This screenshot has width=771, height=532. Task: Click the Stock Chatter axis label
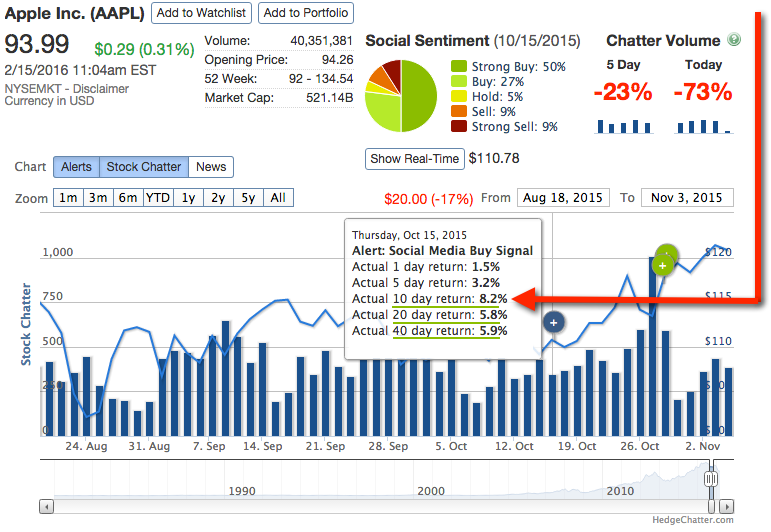coord(26,324)
